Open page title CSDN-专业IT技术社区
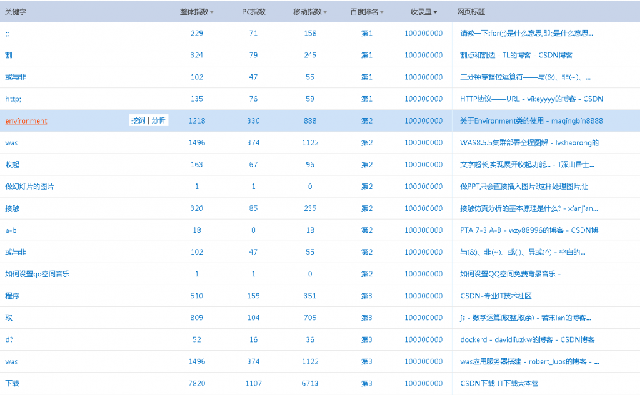The height and width of the screenshot is (395, 640). [x=496, y=296]
